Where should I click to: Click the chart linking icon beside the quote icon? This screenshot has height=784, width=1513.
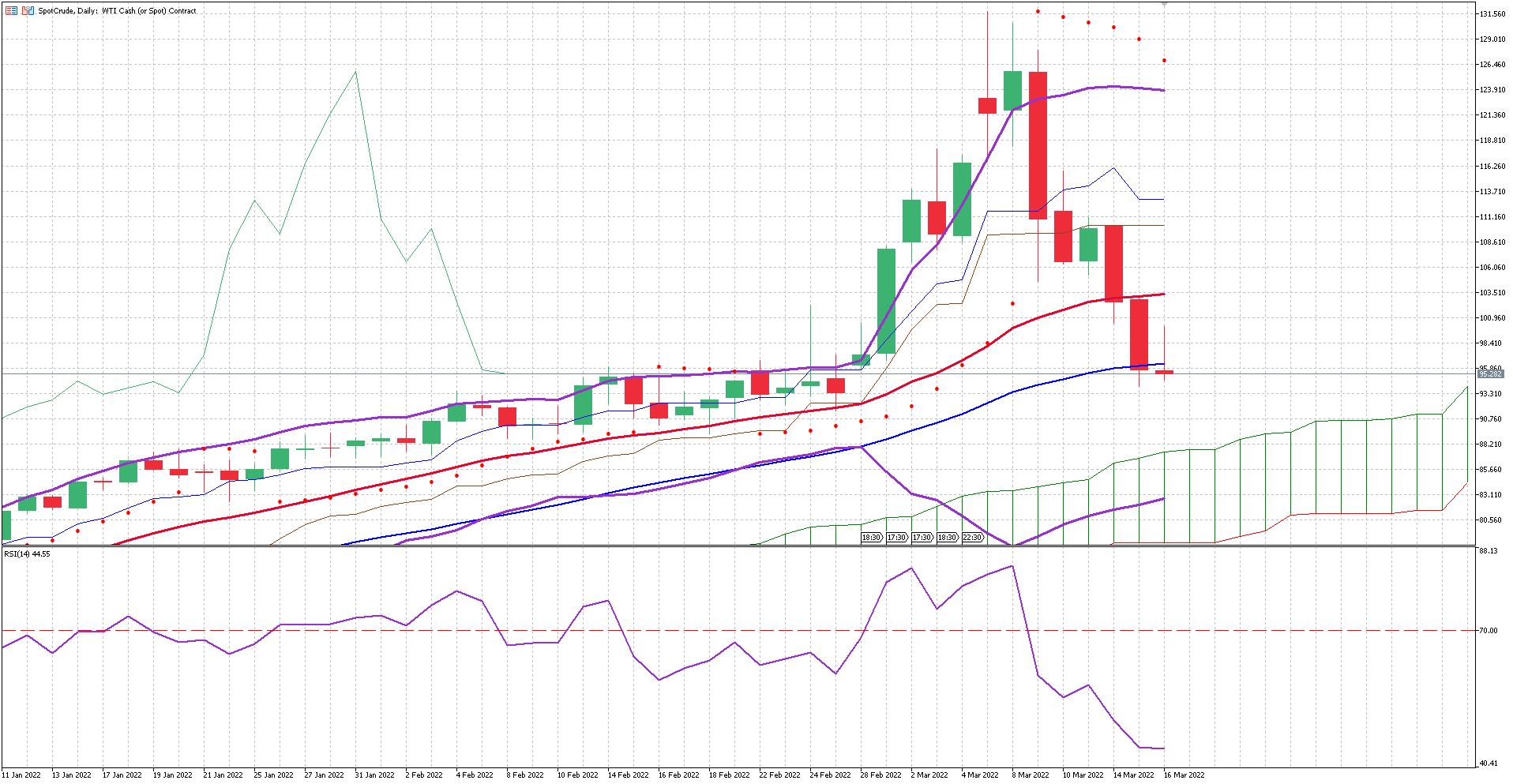[x=27, y=10]
